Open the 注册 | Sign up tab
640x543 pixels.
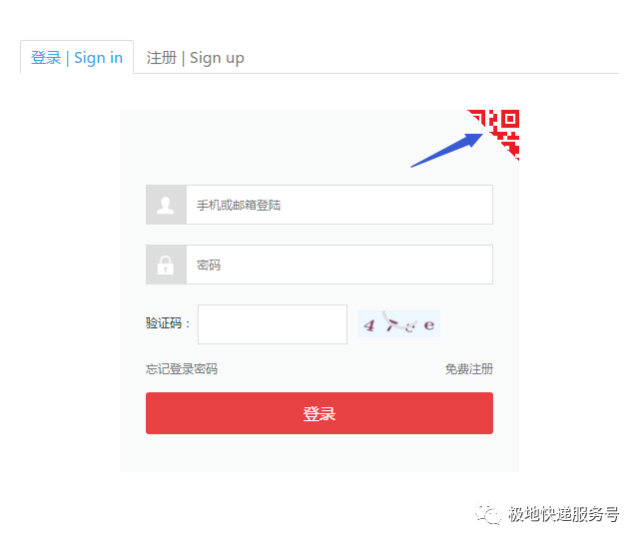tap(195, 58)
